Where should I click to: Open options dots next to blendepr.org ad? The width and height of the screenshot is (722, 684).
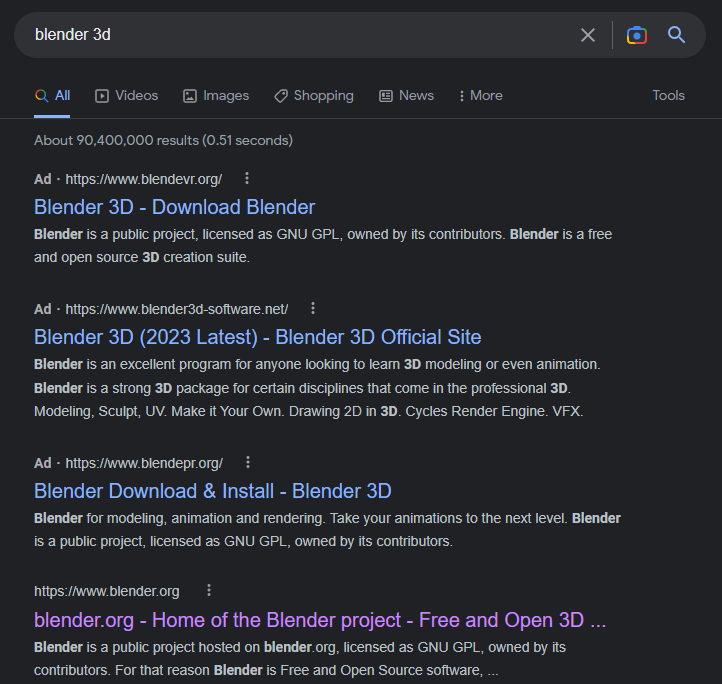(x=248, y=462)
